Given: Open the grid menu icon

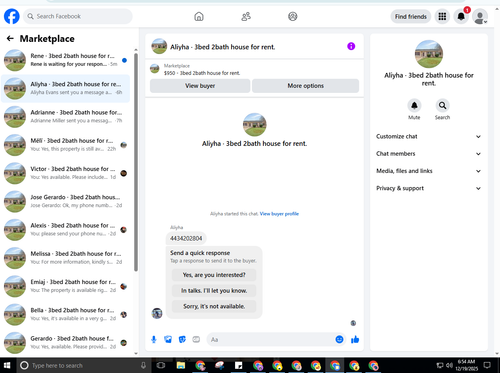Looking at the screenshot, I should tap(442, 16).
